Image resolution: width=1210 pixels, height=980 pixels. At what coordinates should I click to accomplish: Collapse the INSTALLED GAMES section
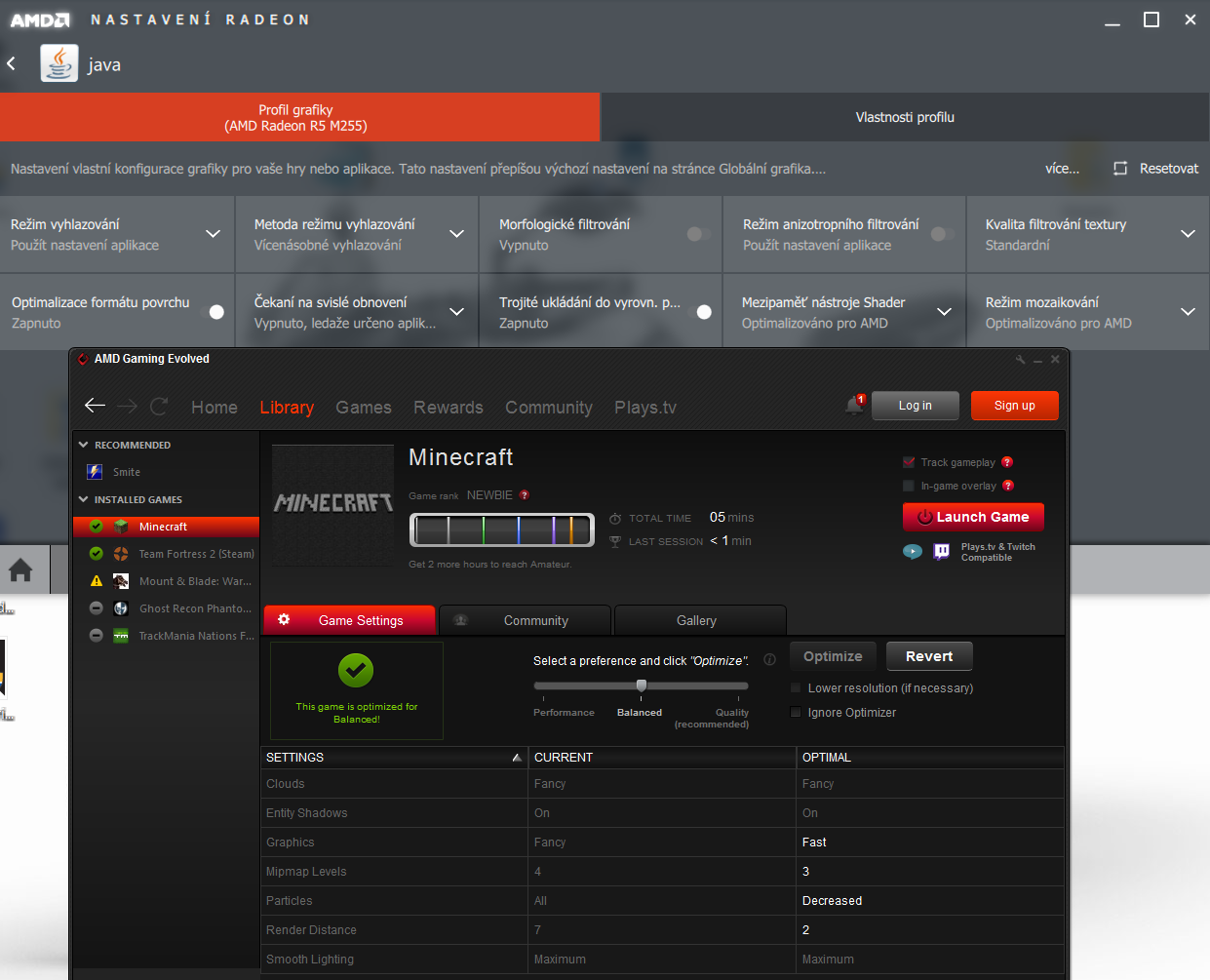[84, 499]
